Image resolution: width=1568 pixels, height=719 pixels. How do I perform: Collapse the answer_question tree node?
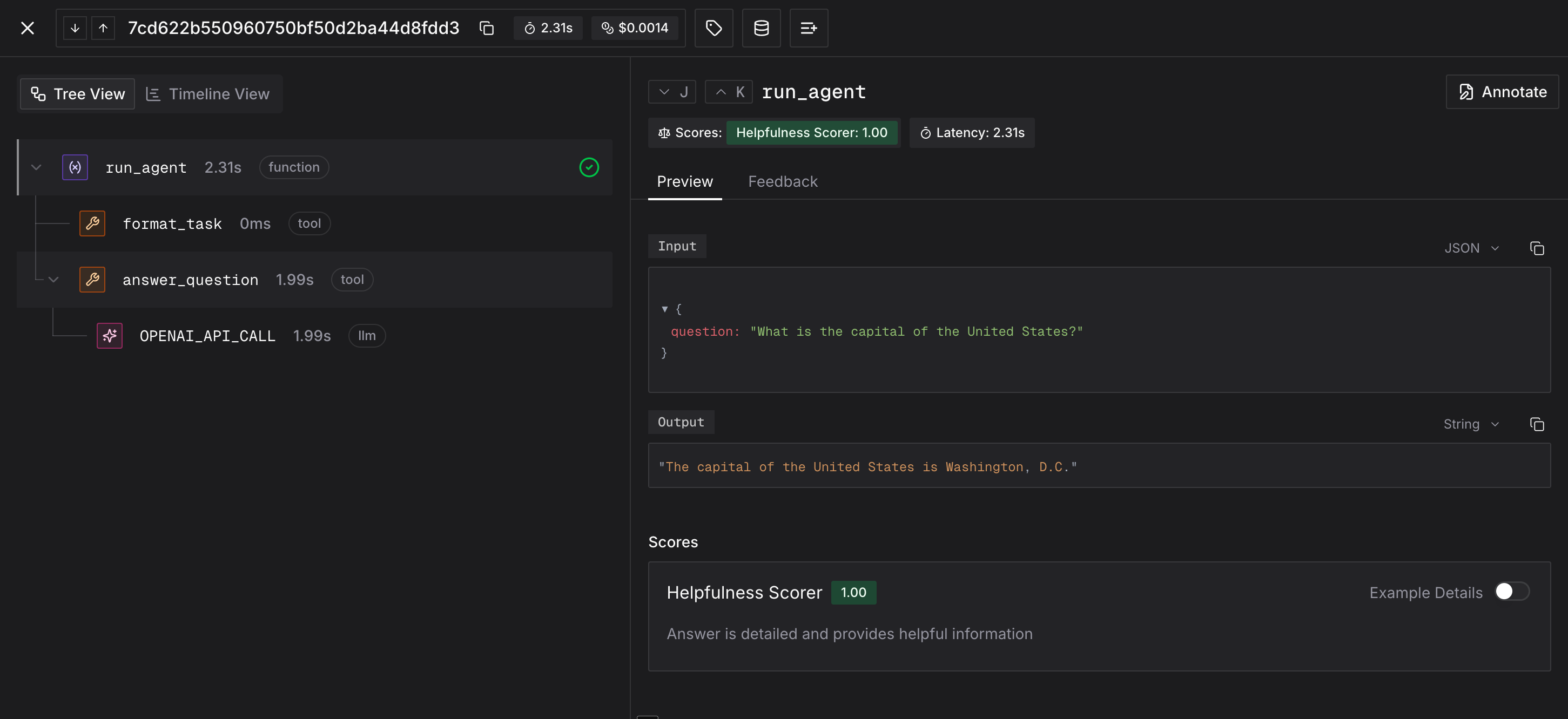53,280
